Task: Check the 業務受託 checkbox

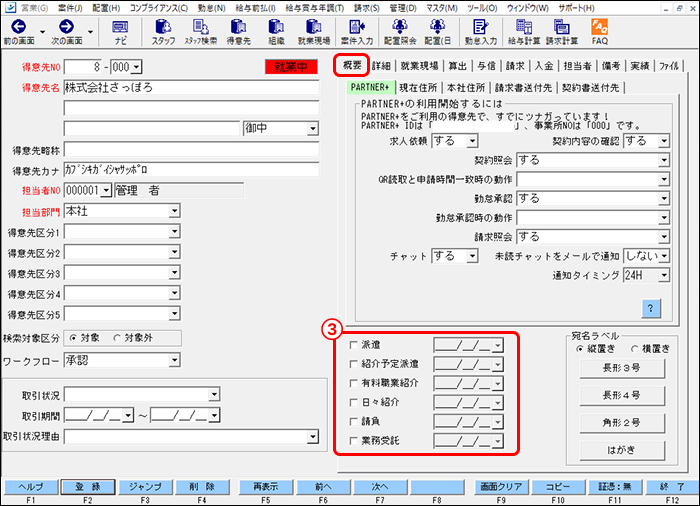Action: click(354, 441)
